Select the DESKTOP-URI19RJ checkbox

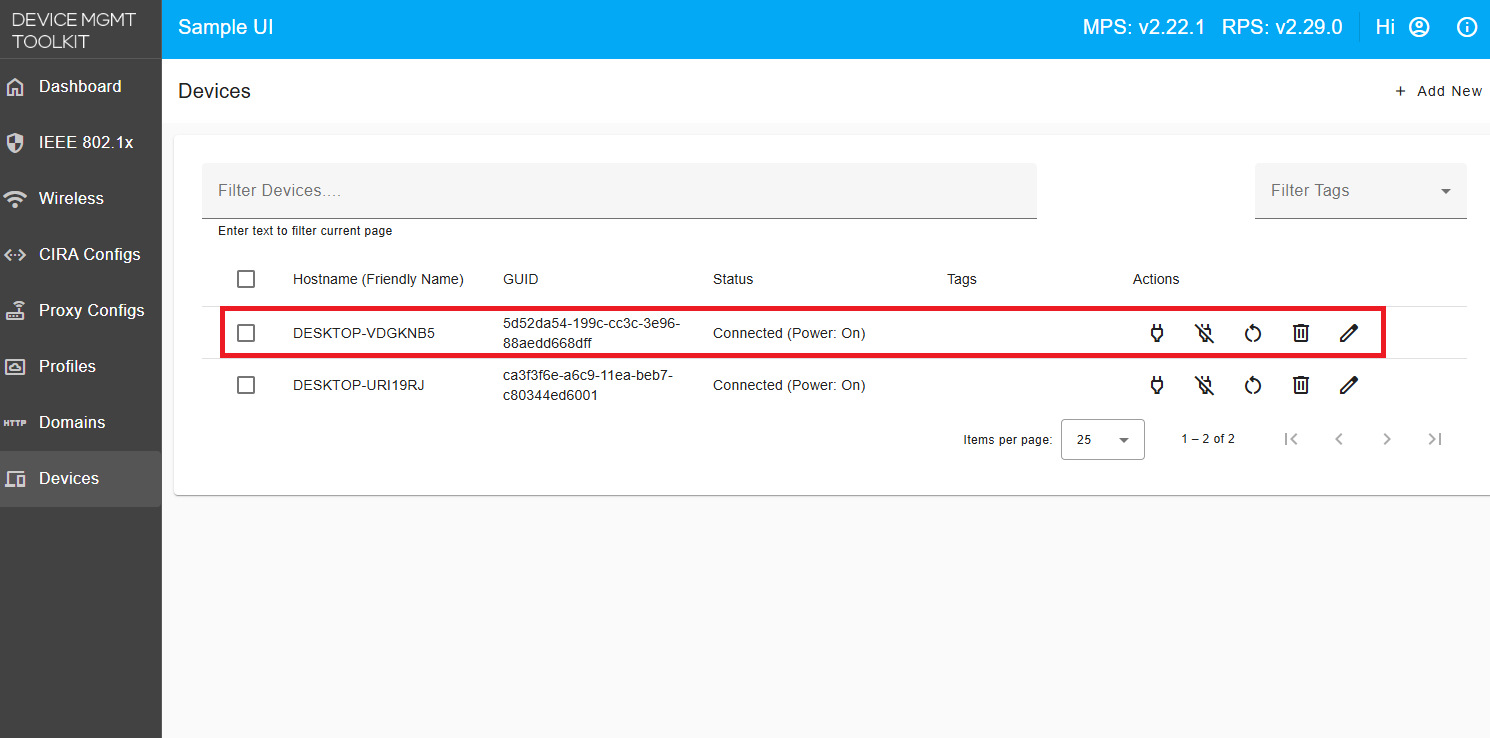click(246, 385)
